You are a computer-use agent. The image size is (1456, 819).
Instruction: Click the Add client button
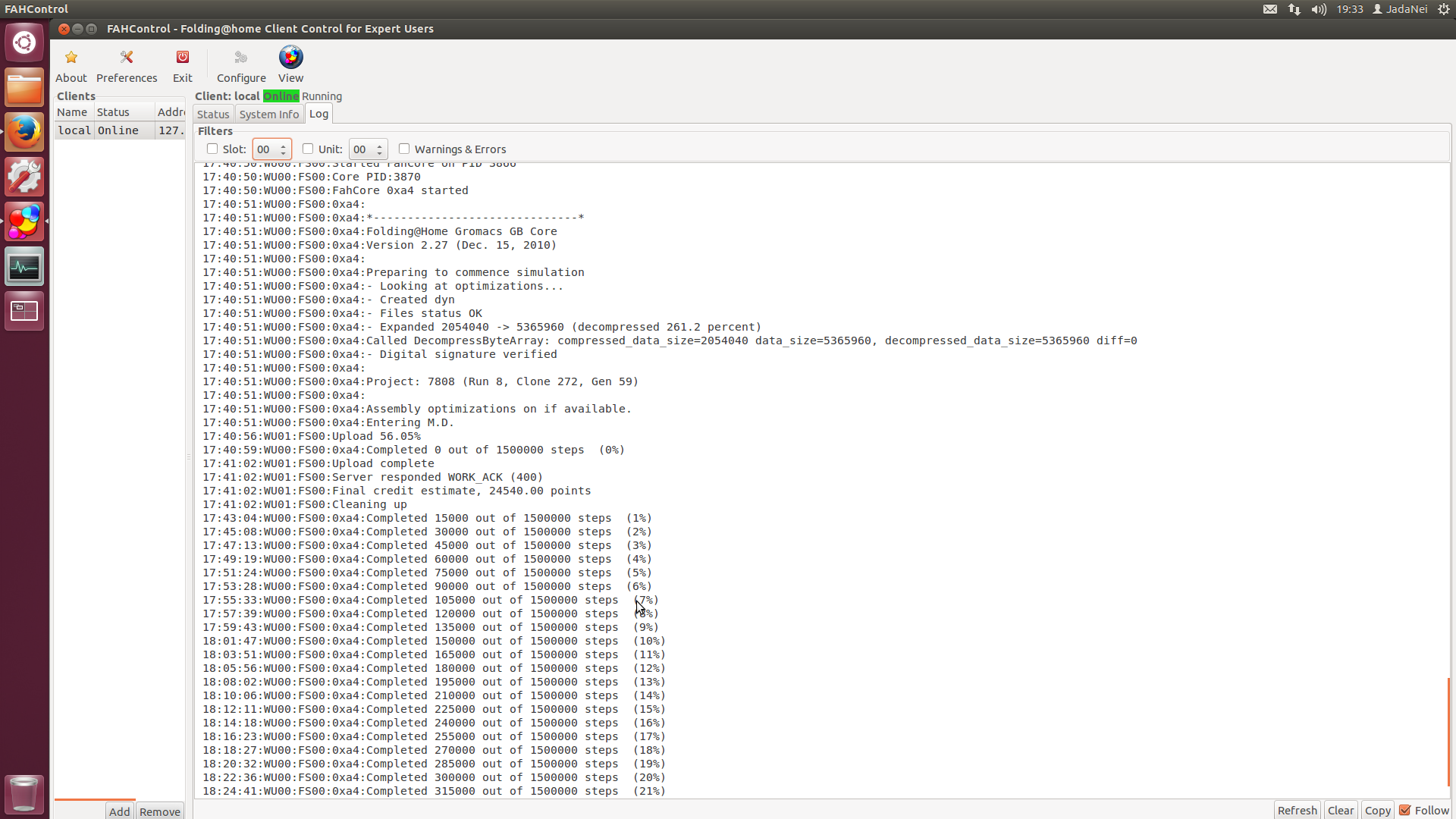[119, 811]
